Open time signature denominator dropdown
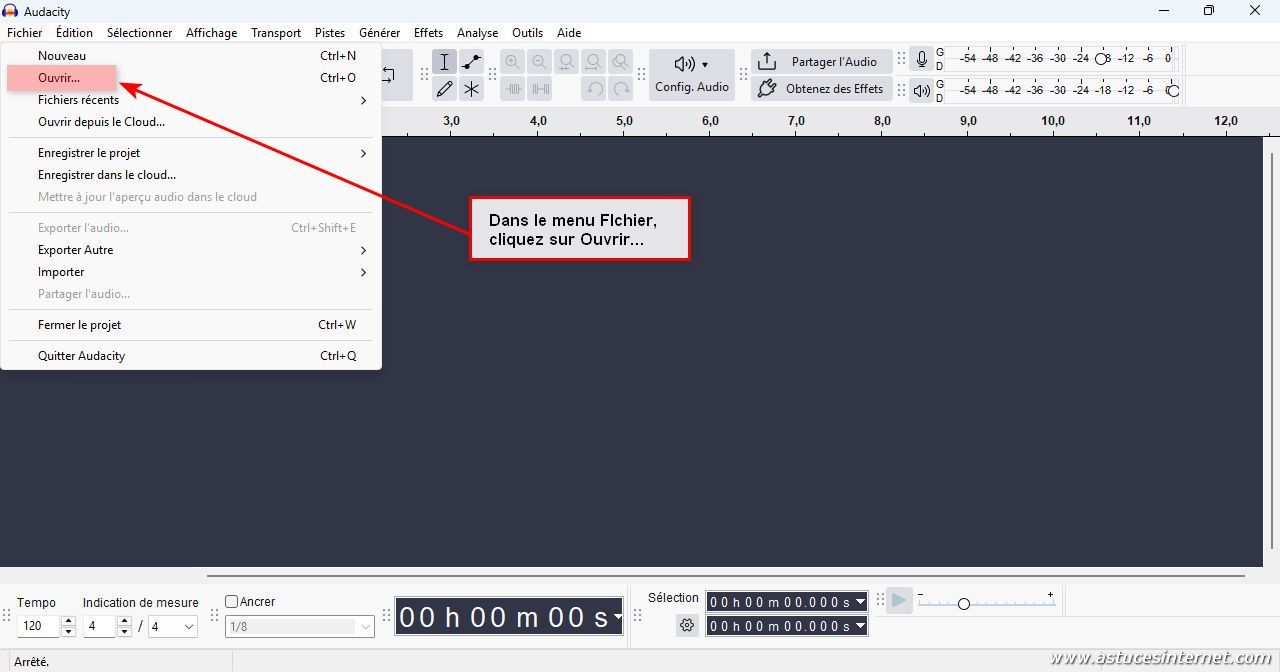 click(173, 627)
